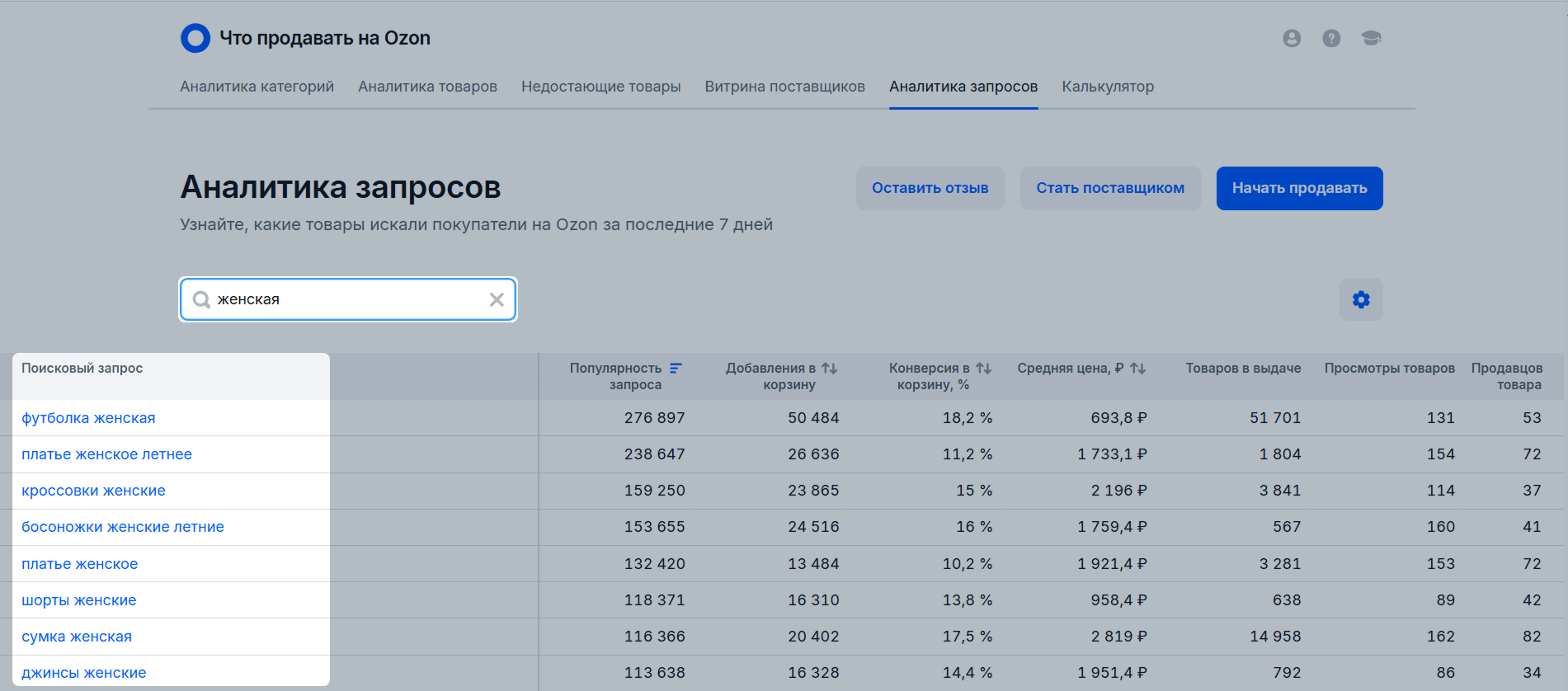Select popularity value 238 647
Image resolution: width=1568 pixels, height=691 pixels.
pos(654,454)
